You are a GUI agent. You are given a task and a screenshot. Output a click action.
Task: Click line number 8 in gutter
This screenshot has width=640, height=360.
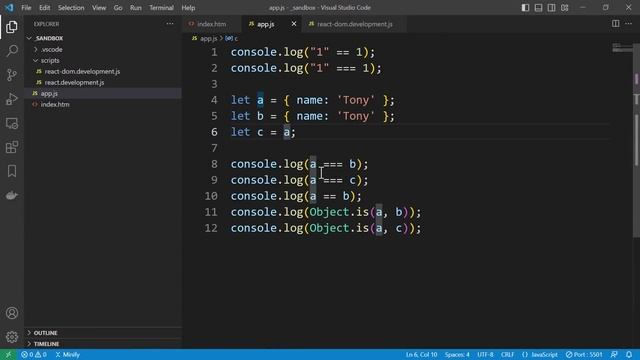coord(214,164)
